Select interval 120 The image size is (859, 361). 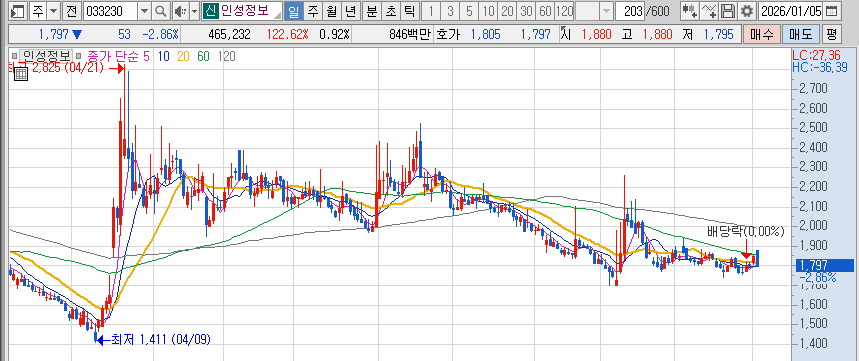(564, 10)
